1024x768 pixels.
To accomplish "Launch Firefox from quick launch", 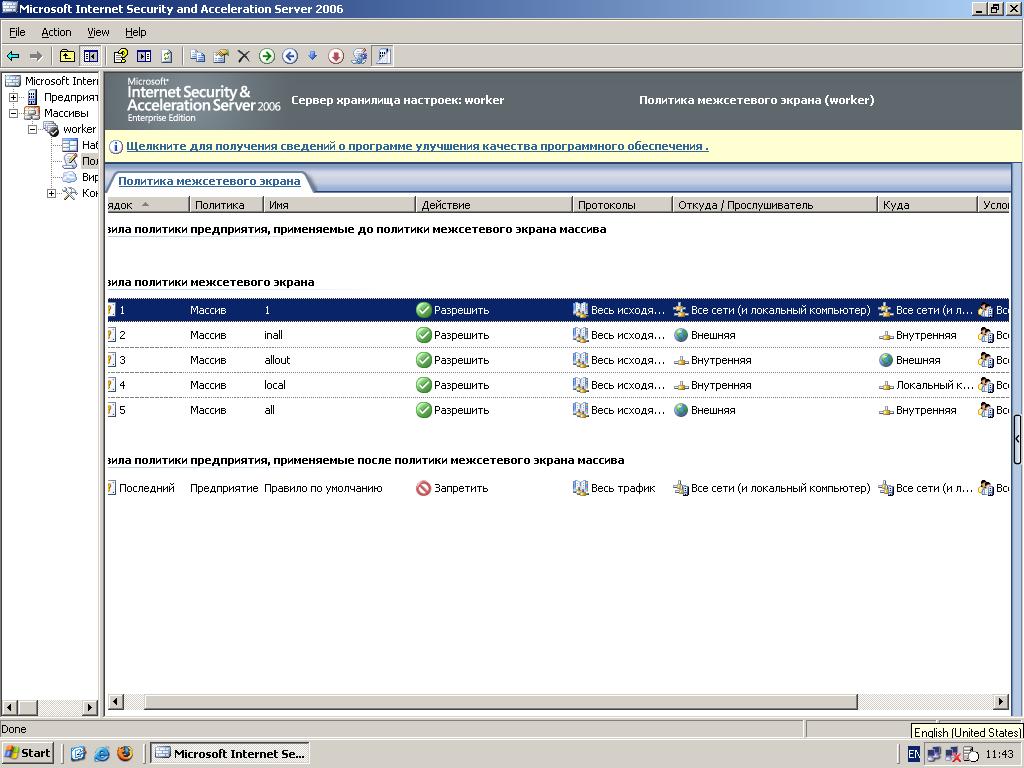I will point(125,753).
